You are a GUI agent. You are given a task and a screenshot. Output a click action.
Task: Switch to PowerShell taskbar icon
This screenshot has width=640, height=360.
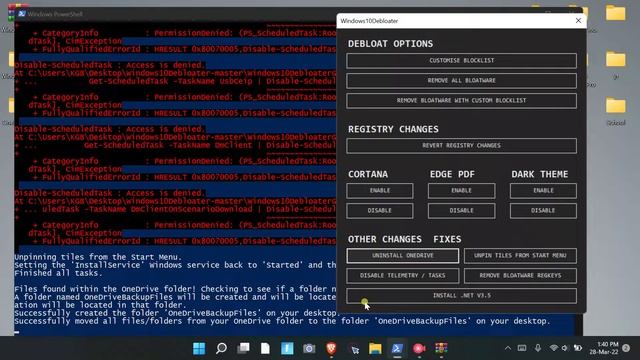pyautogui.click(x=397, y=348)
